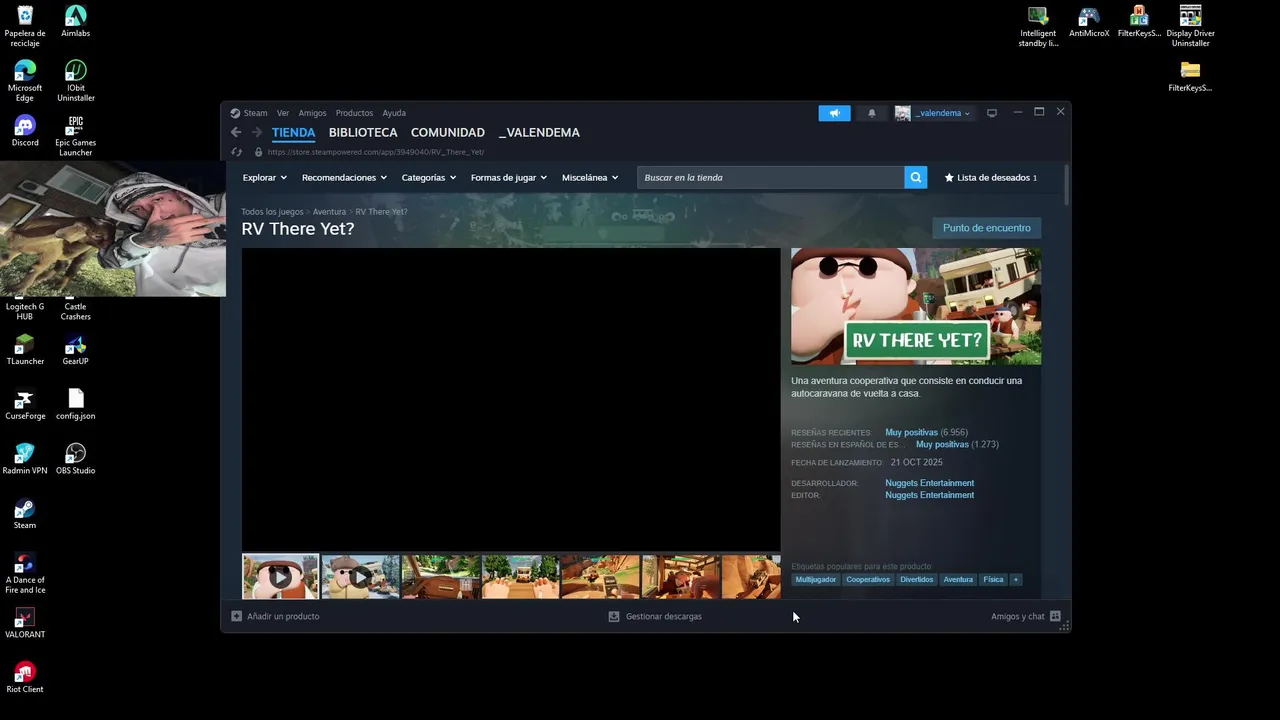This screenshot has width=1280, height=720.
Task: Open Display Driver Uninstaller icon
Action: pos(1190,26)
